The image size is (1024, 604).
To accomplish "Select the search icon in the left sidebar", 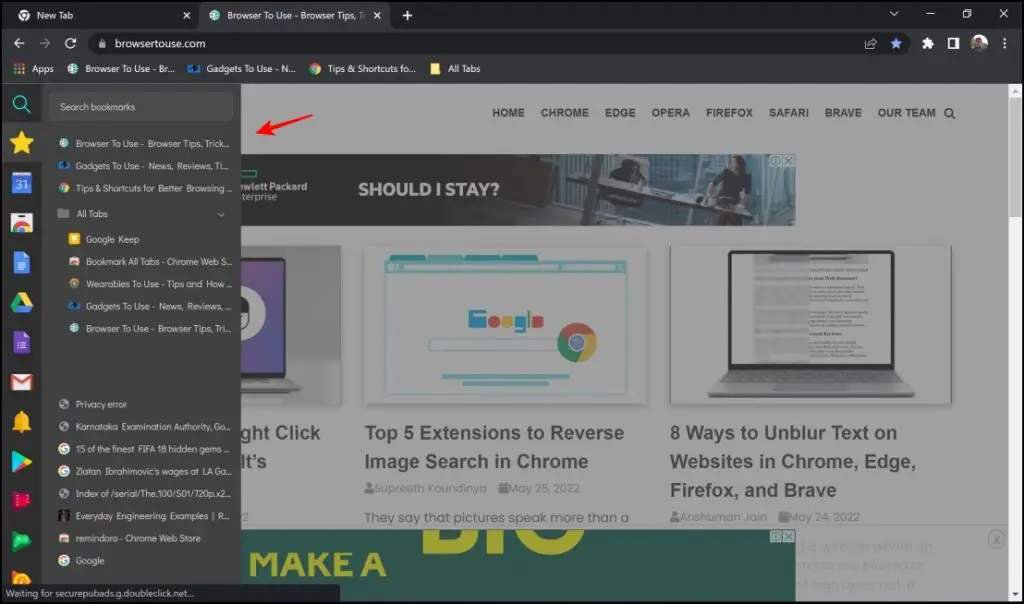I will pos(20,104).
